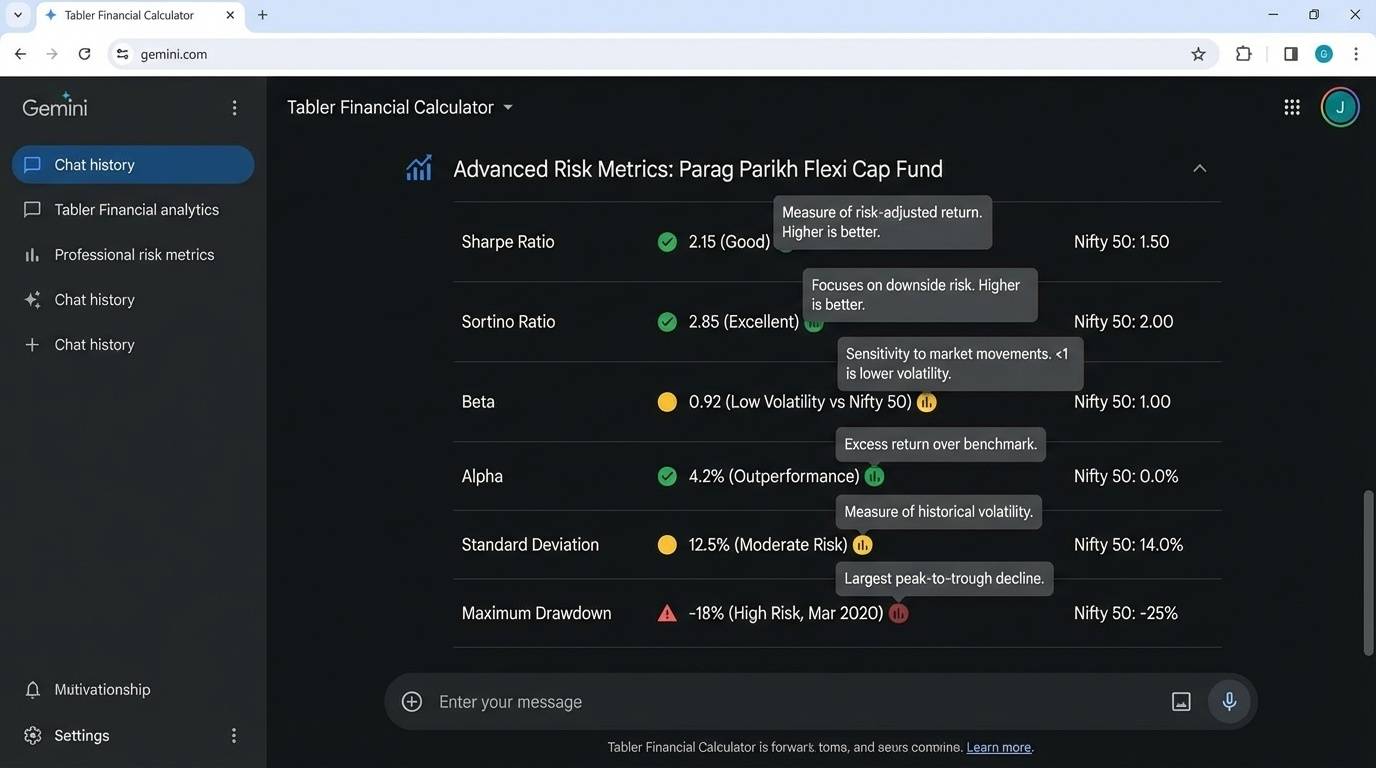Select the Tabler Financial Calculator browser tab
1376x768 pixels.
pyautogui.click(x=130, y=15)
